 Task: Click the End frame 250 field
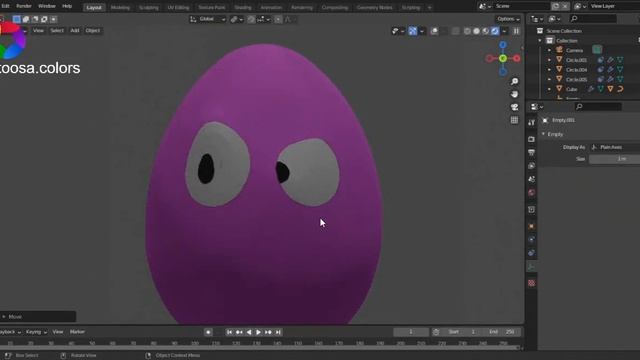pyautogui.click(x=504, y=332)
